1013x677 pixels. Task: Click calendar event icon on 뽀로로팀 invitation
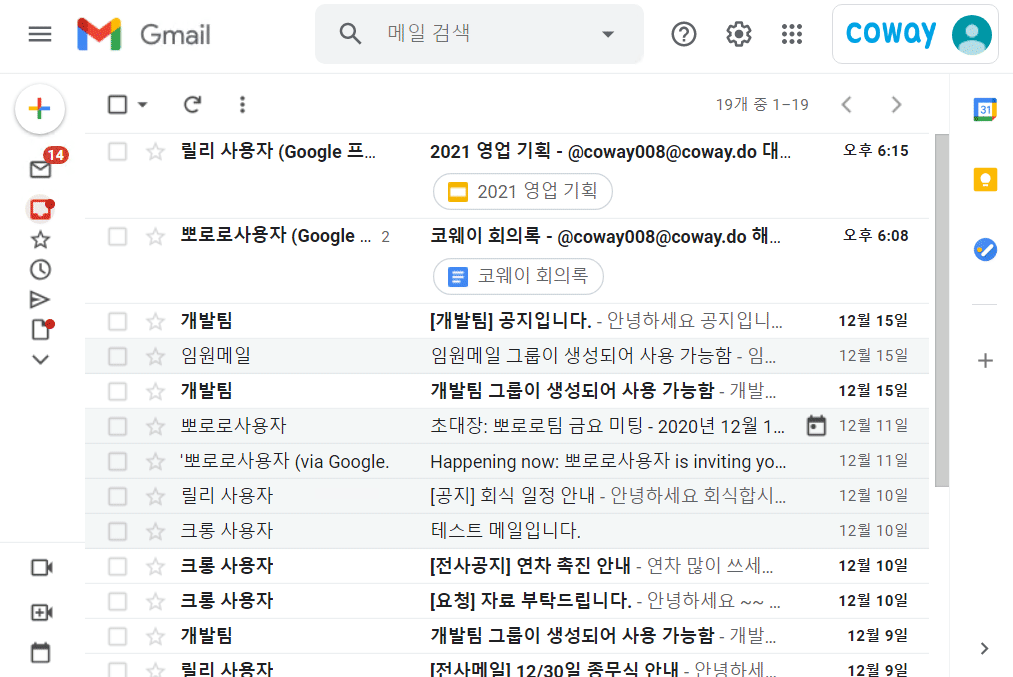pos(816,426)
